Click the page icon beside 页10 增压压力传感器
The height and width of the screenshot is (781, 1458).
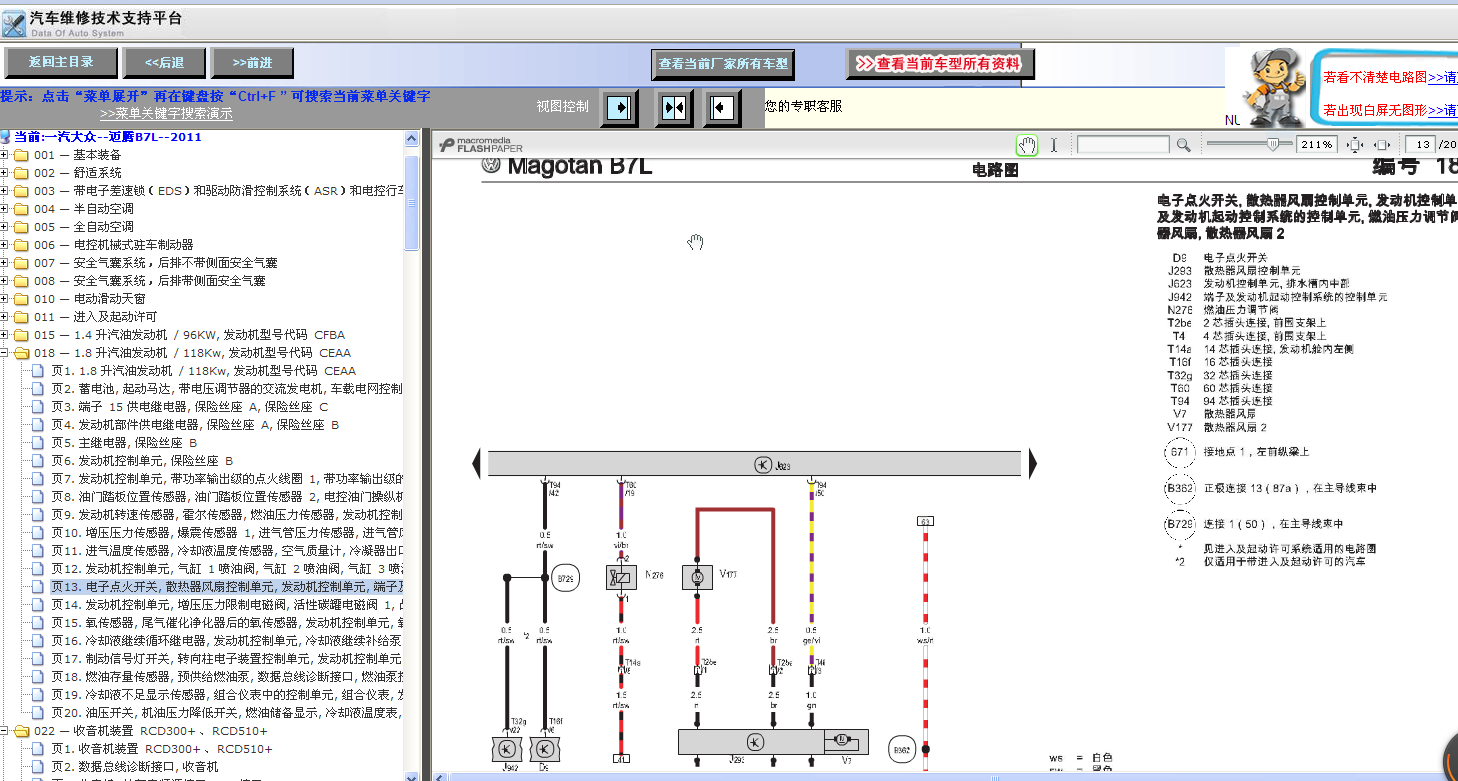39,533
